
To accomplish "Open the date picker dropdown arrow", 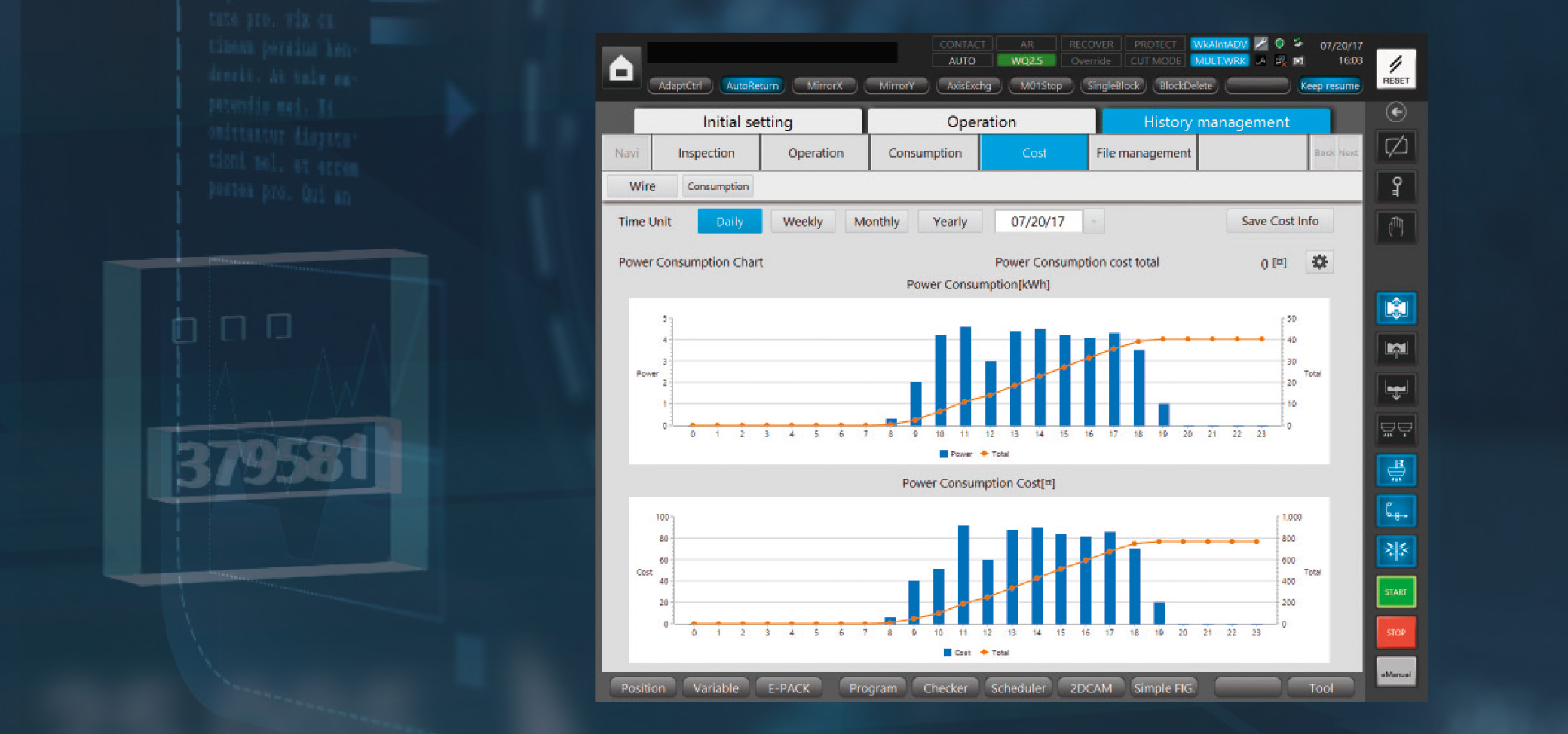I will point(1094,222).
